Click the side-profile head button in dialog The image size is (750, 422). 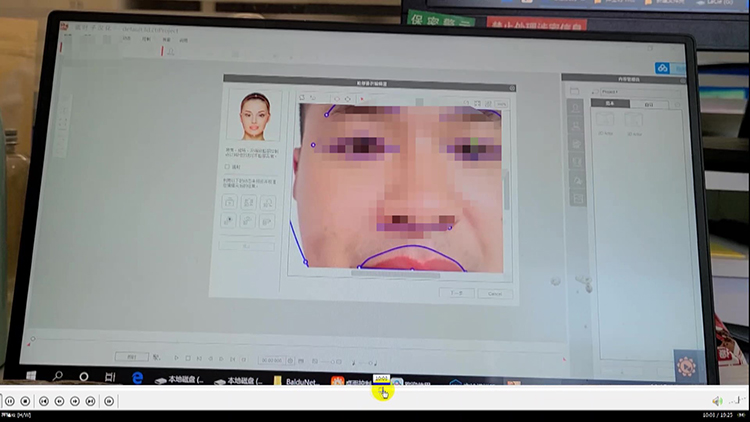pyautogui.click(x=267, y=202)
